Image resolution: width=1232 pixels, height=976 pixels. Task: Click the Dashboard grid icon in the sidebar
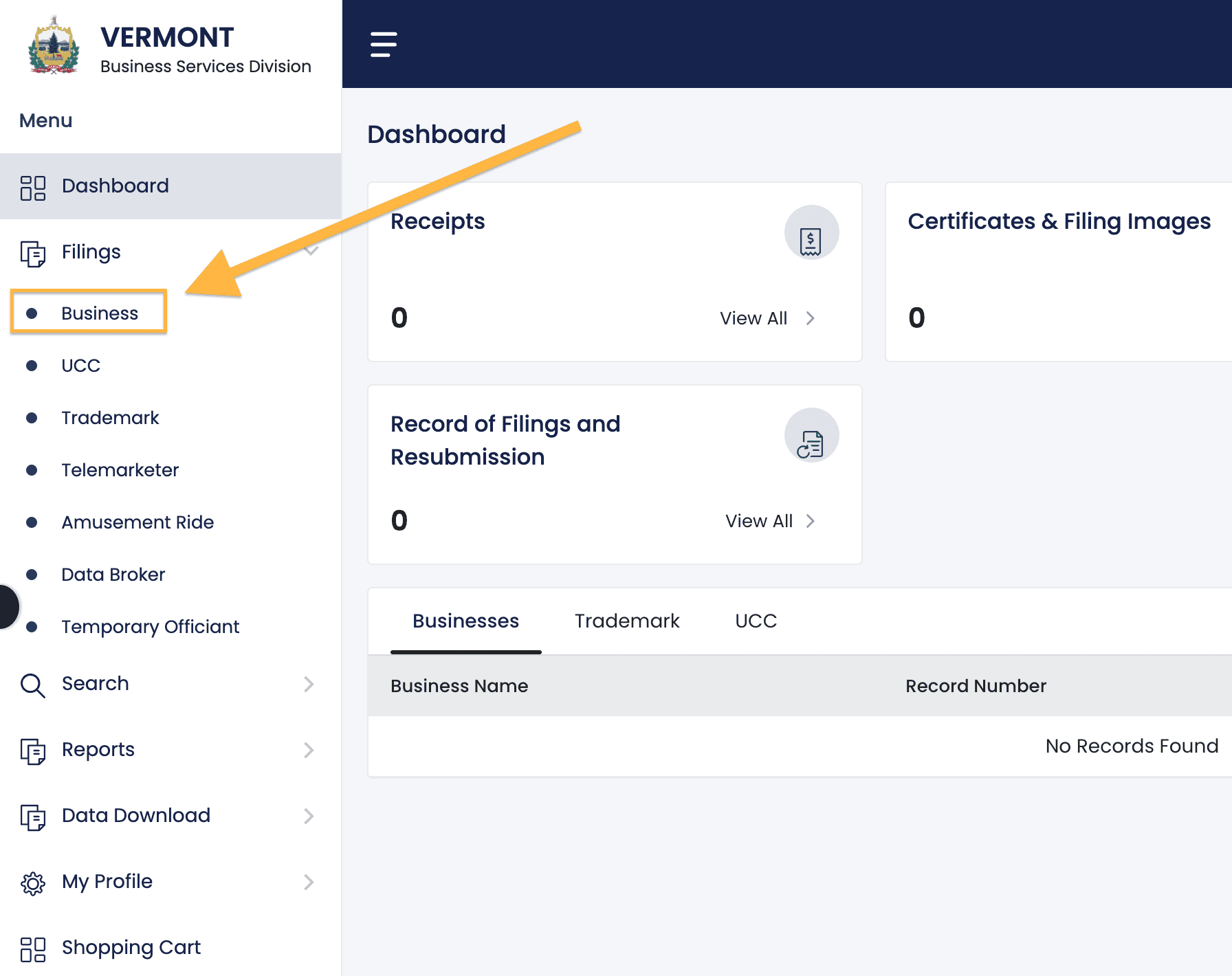click(32, 186)
